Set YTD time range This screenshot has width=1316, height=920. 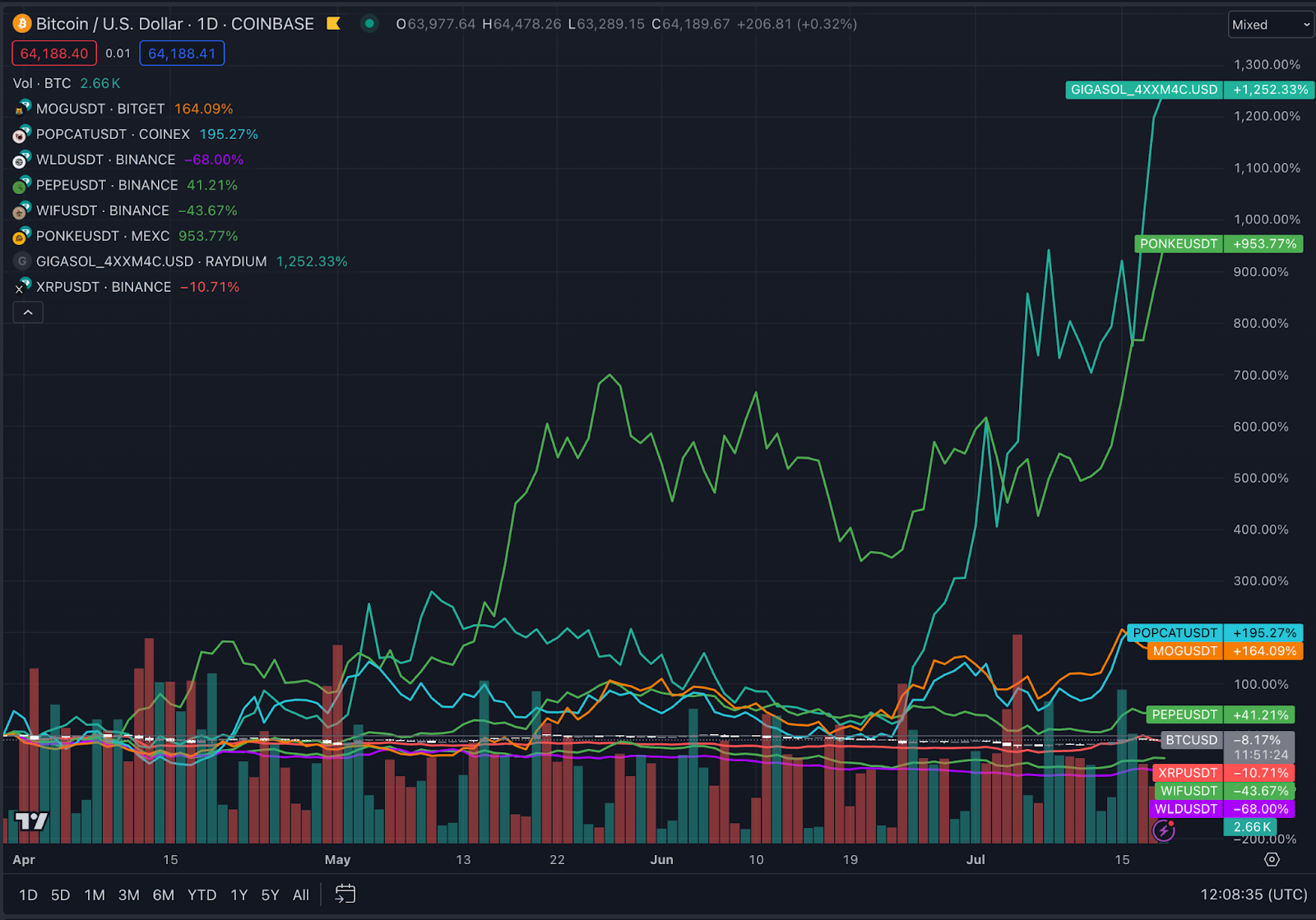tap(202, 895)
